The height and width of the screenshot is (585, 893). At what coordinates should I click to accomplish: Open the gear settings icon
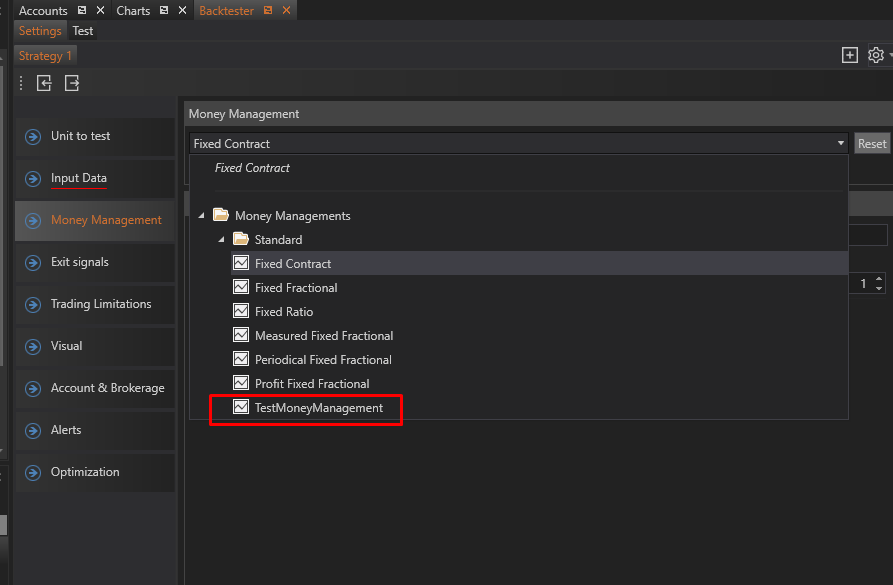(x=876, y=56)
